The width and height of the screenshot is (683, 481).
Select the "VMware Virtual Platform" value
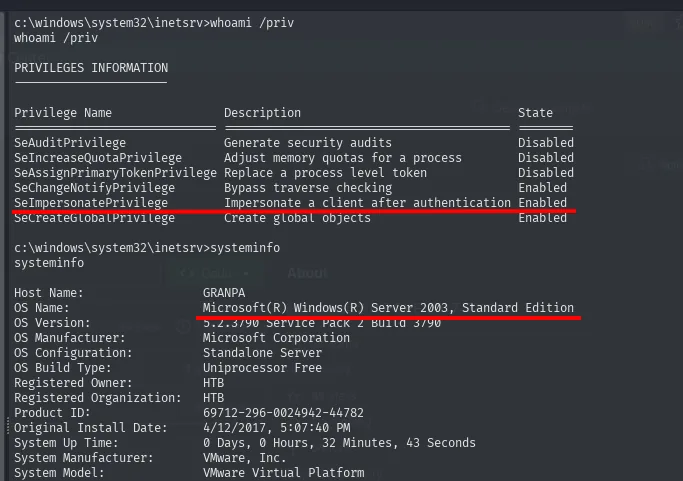(284, 473)
